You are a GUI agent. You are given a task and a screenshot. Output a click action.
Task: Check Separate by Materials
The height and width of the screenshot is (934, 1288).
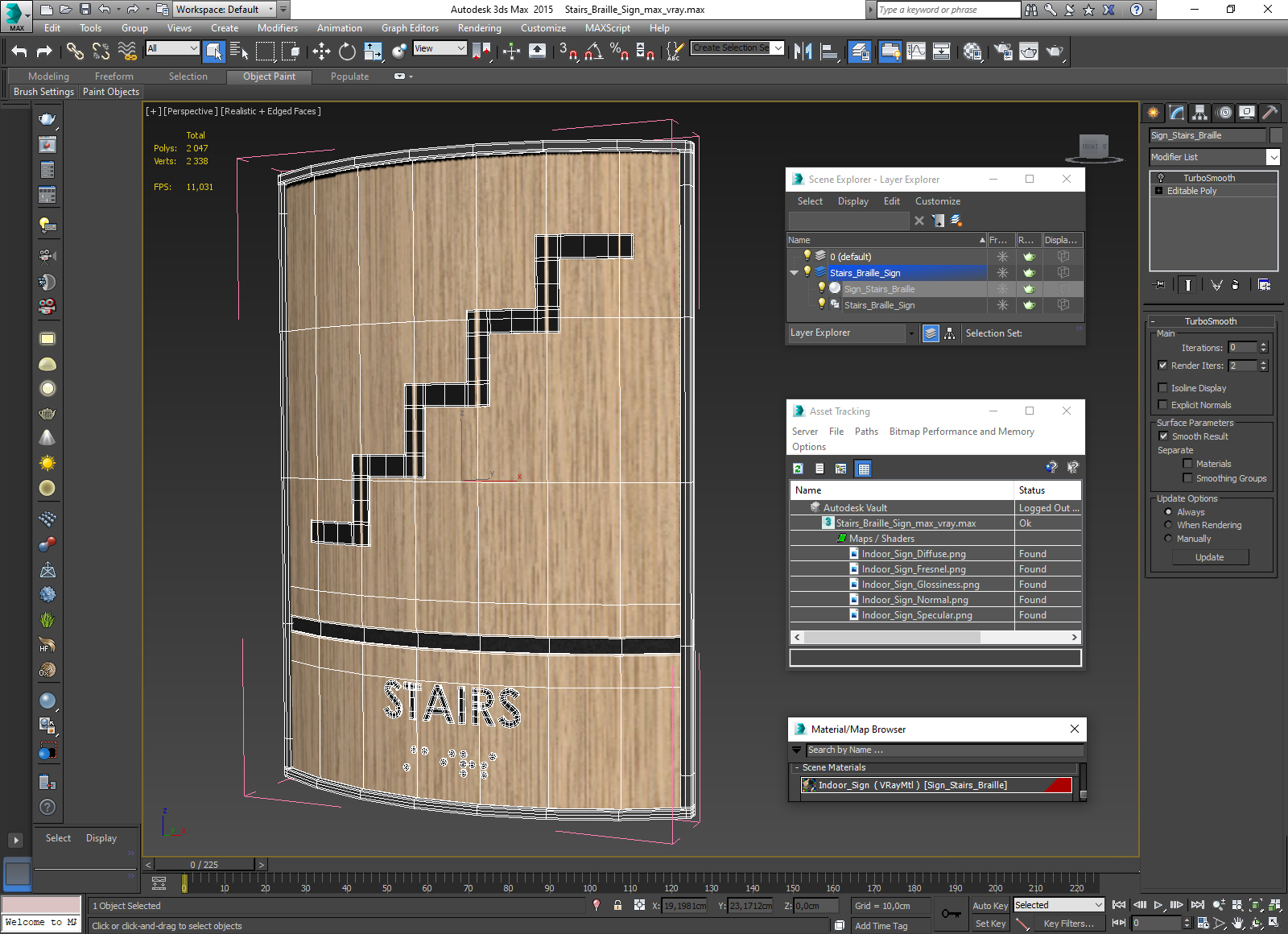1187,464
